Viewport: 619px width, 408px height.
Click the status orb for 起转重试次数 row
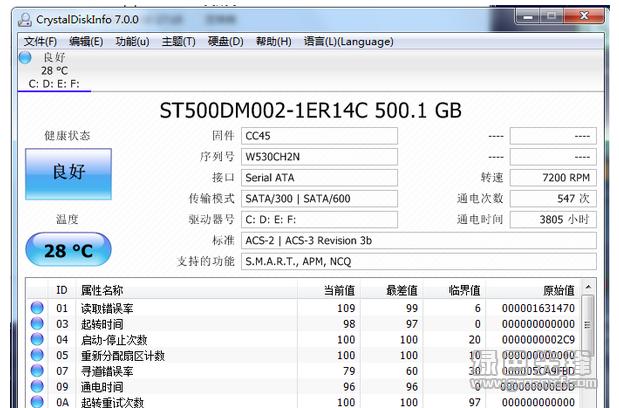[37, 402]
